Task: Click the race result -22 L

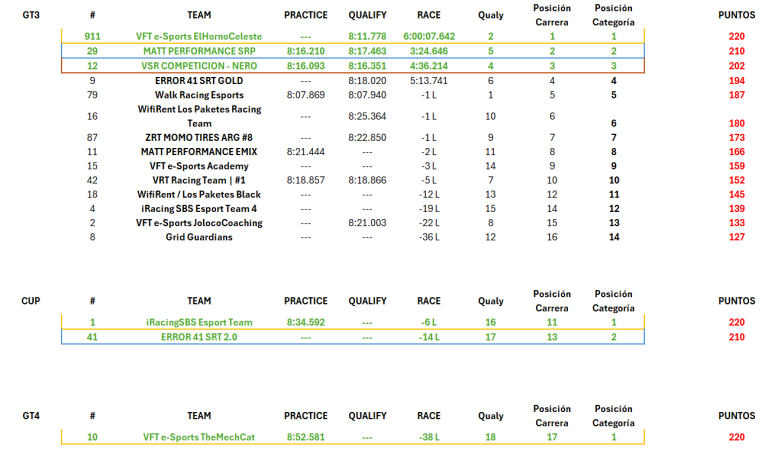Action: click(x=429, y=222)
